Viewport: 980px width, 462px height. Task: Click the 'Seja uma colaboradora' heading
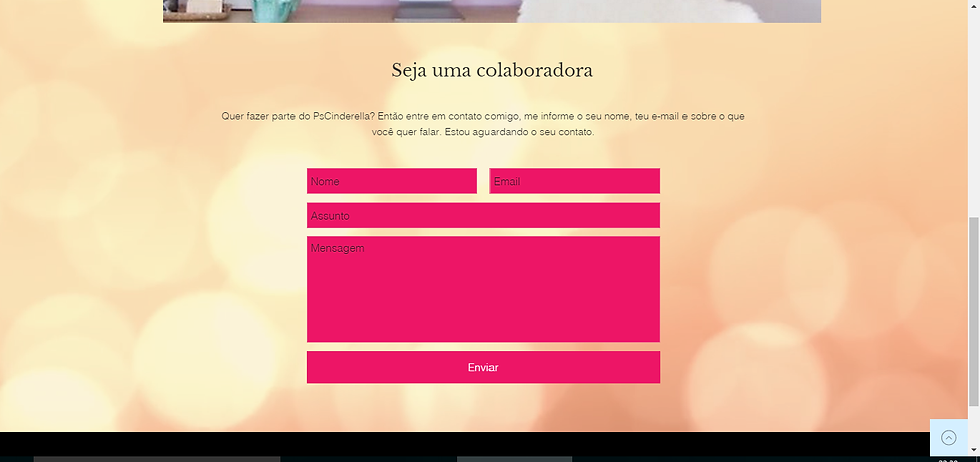pyautogui.click(x=492, y=70)
